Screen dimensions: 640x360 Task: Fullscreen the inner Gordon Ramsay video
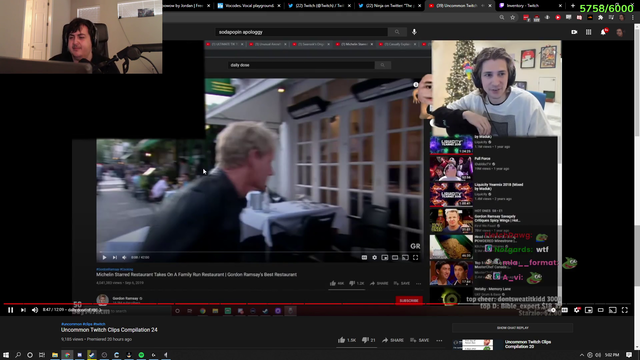(415, 258)
